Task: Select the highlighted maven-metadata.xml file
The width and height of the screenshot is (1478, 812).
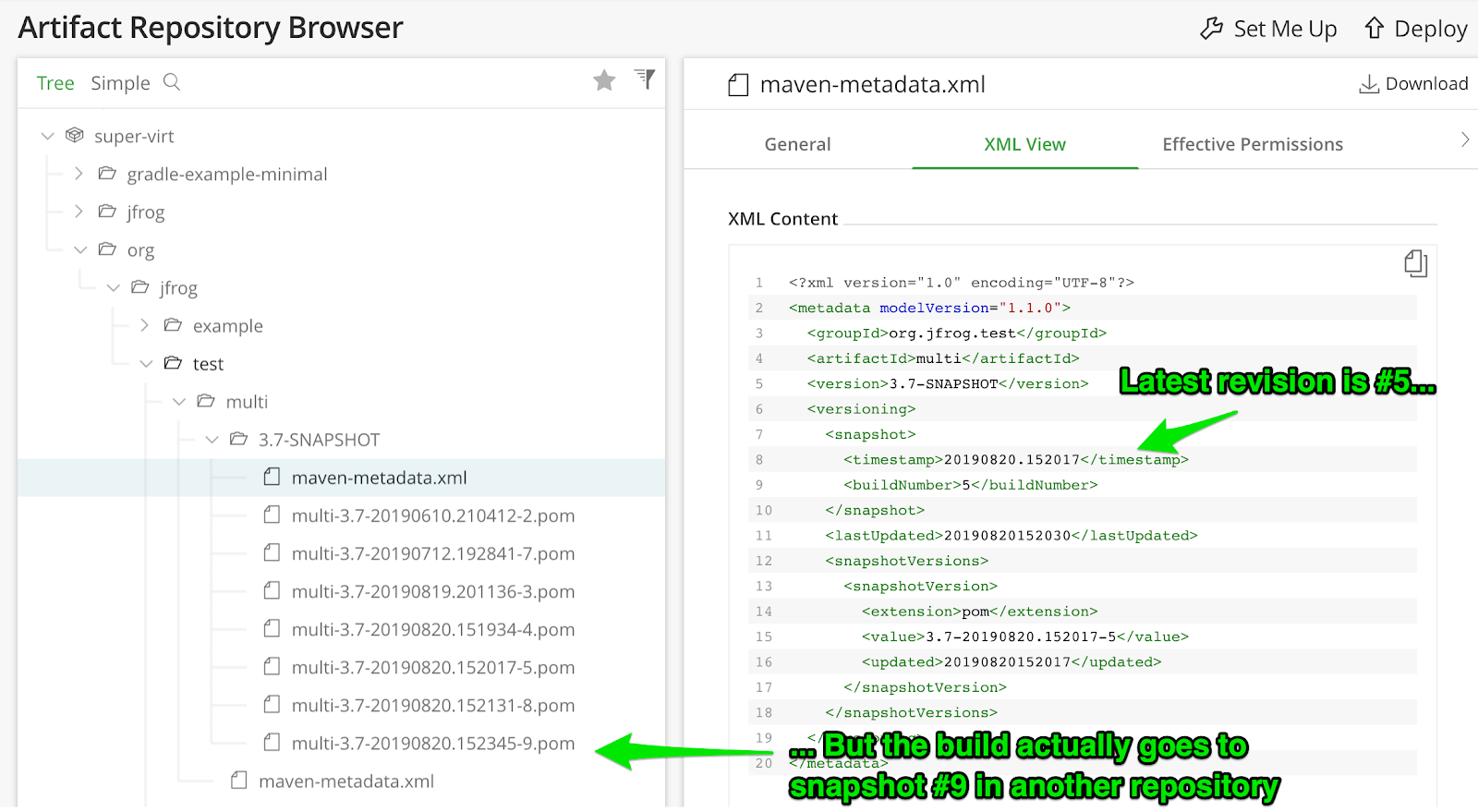Action: pyautogui.click(x=380, y=478)
